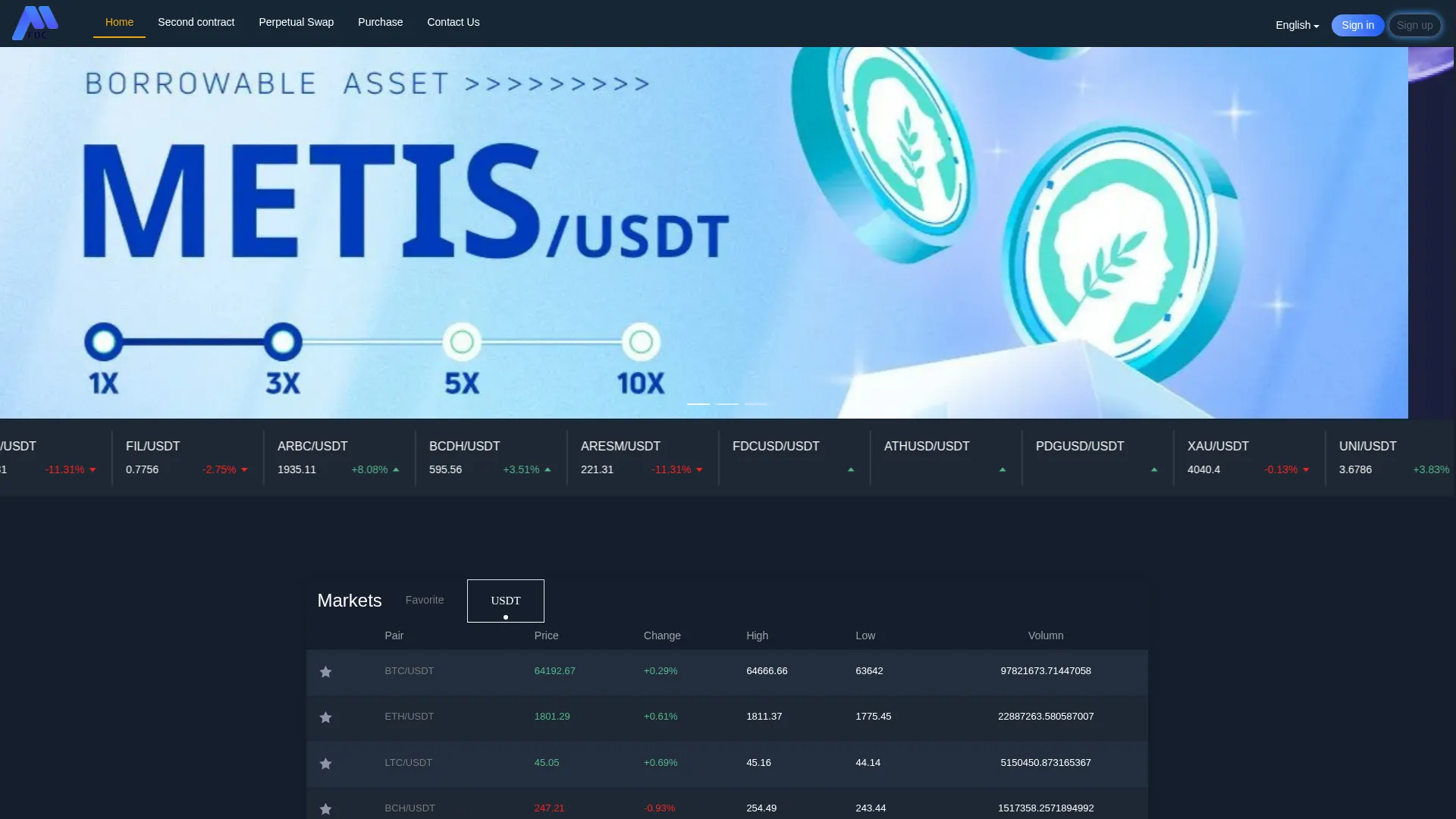
Task: Select the third banner slide indicator
Action: click(x=756, y=403)
